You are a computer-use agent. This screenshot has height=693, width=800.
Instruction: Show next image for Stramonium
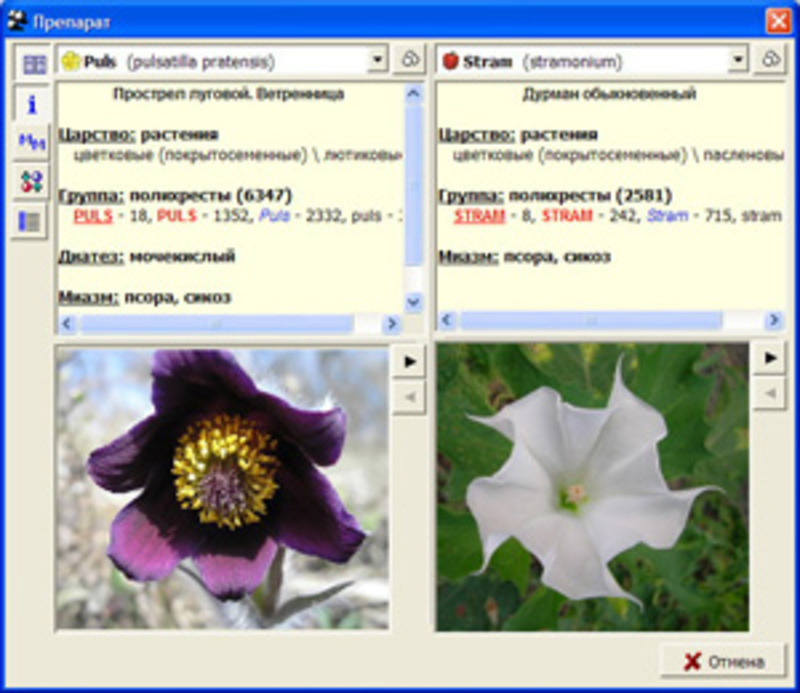tap(769, 357)
